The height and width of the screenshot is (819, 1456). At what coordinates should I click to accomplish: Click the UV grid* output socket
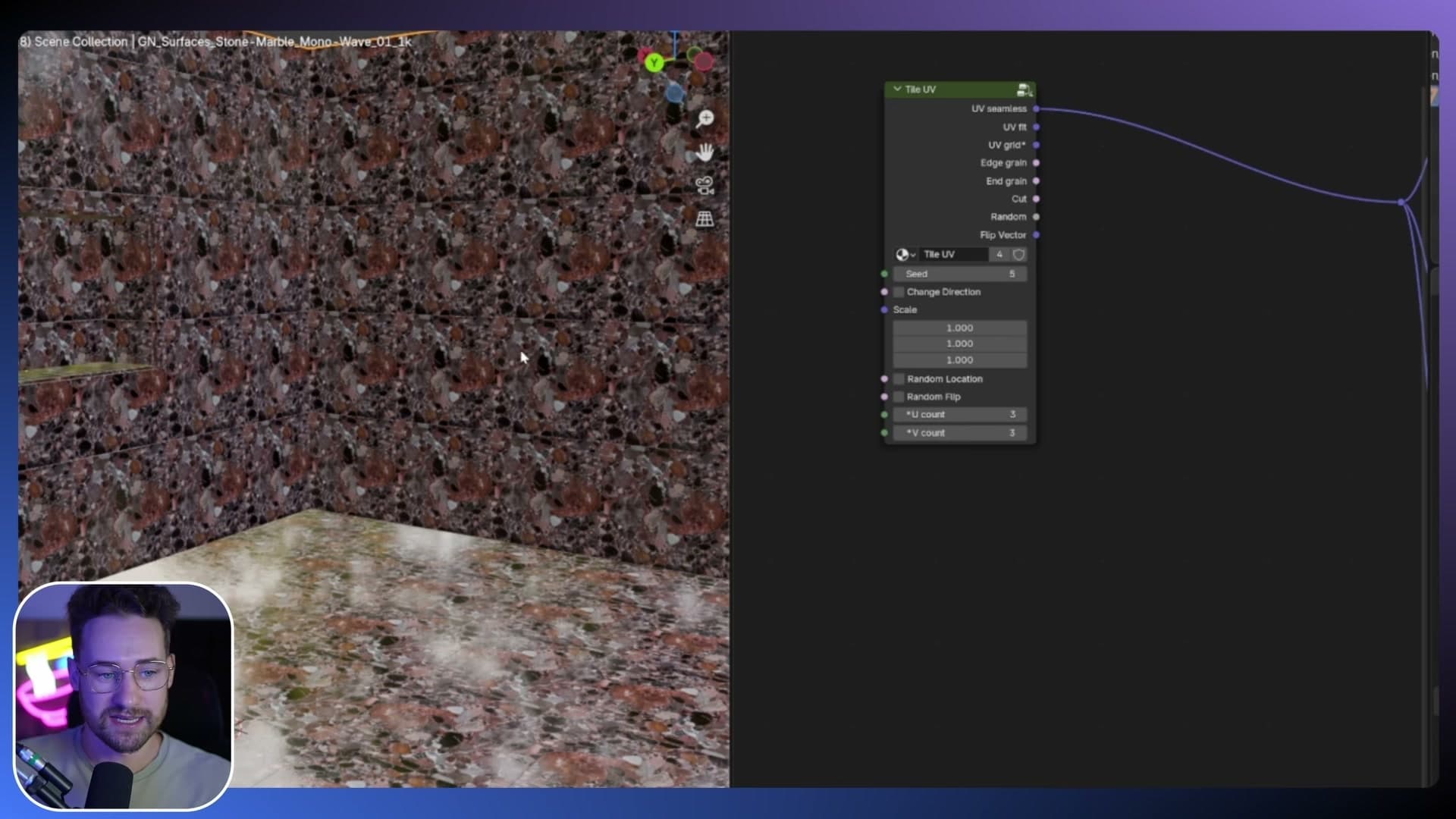1037,145
